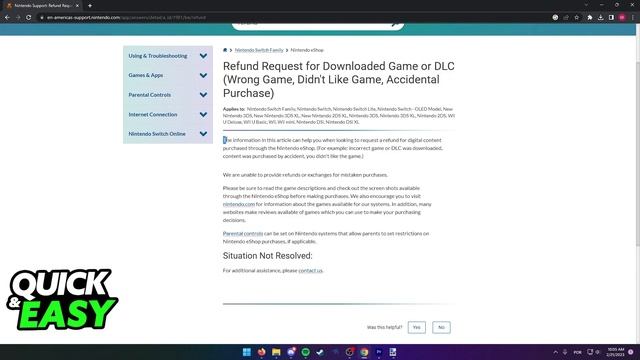Open Chrome downloads icon

click(600, 18)
